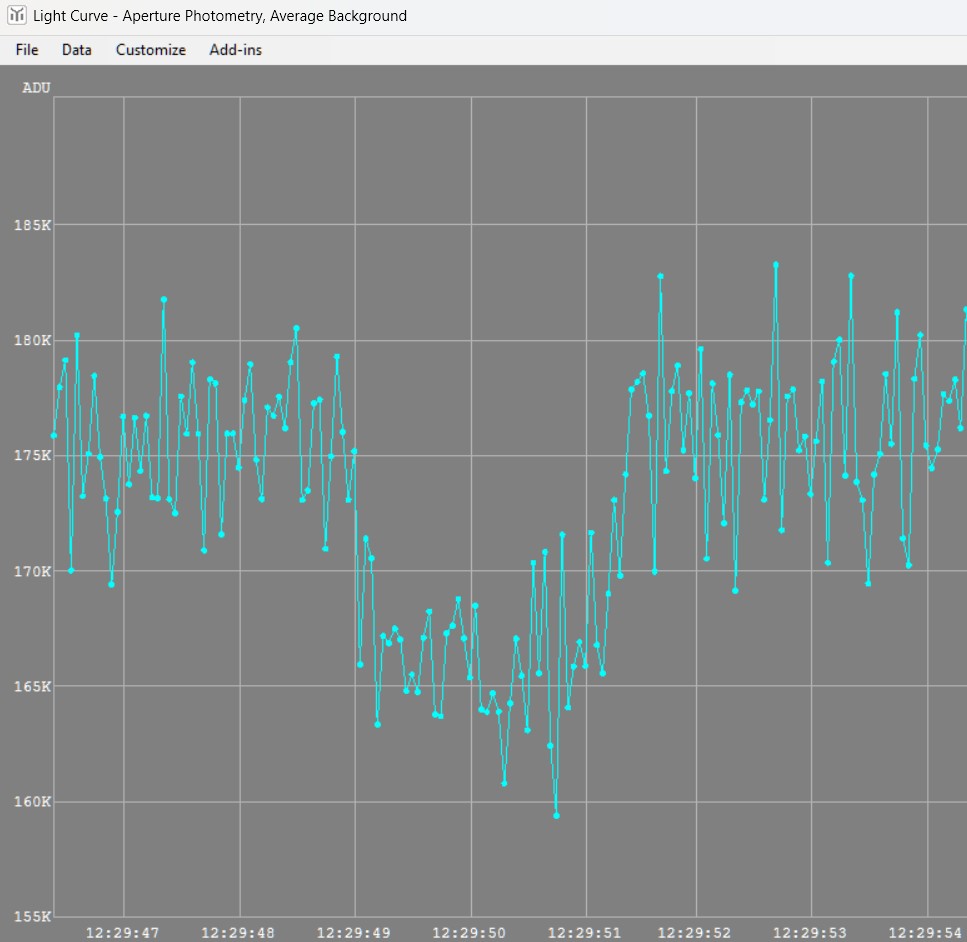Click the 165K y-axis label
Image resolution: width=967 pixels, height=942 pixels.
click(32, 687)
